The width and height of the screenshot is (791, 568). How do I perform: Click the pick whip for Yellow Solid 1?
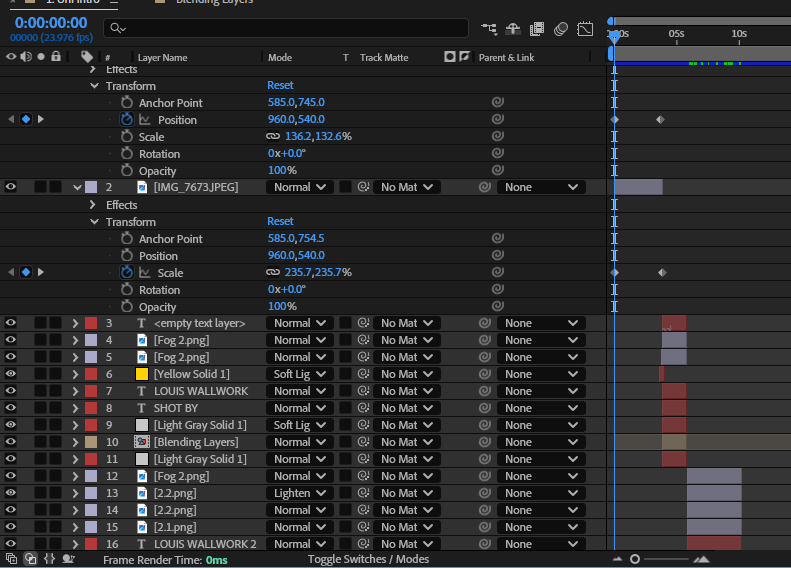pyautogui.click(x=485, y=374)
